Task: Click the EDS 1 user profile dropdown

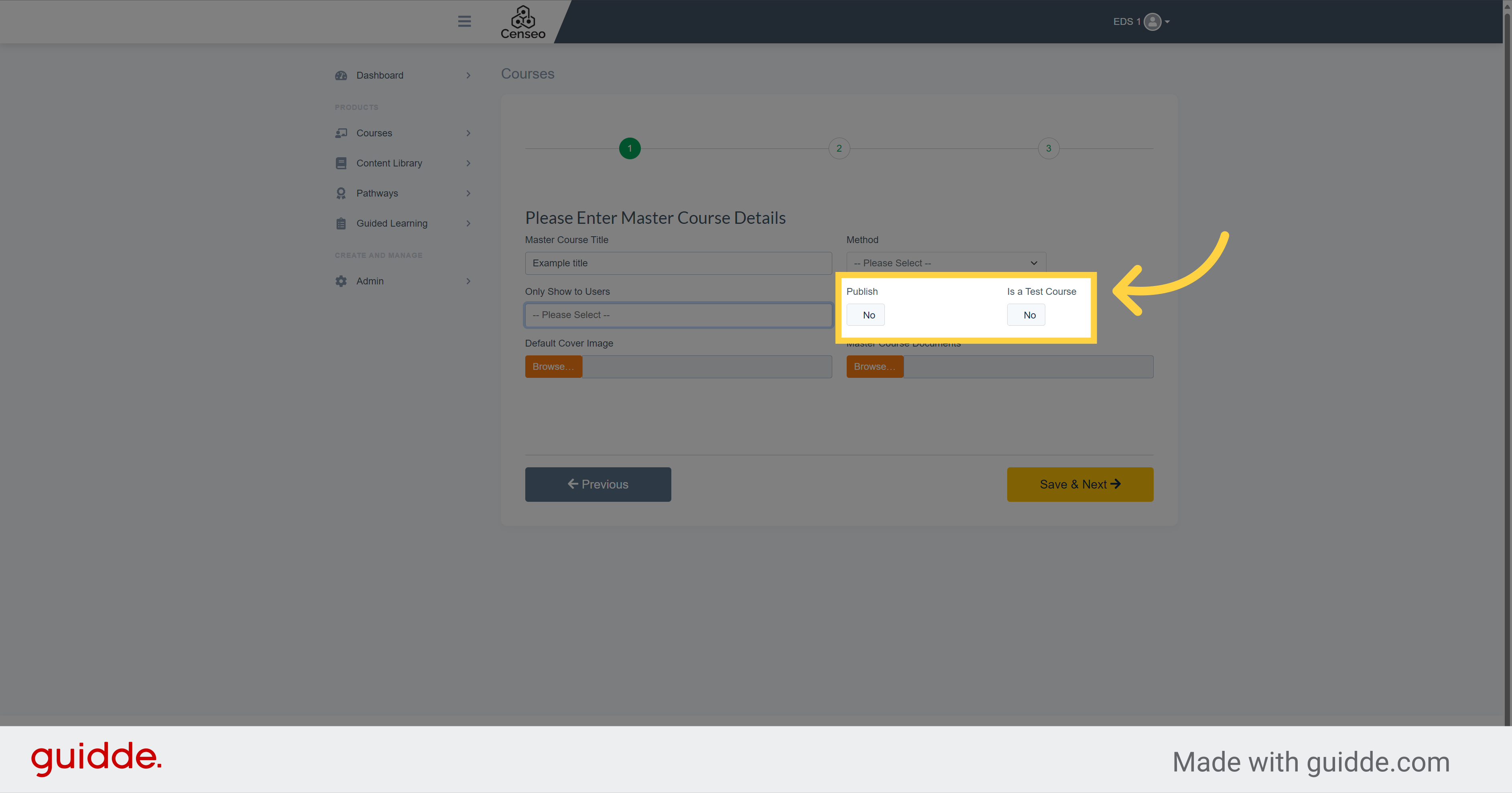Action: (x=1139, y=21)
